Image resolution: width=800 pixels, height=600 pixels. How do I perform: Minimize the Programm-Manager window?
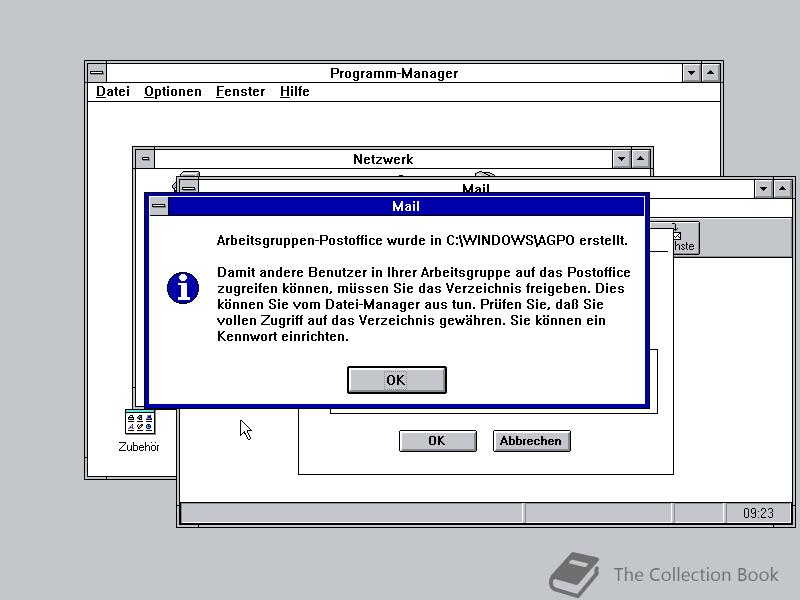[x=691, y=73]
